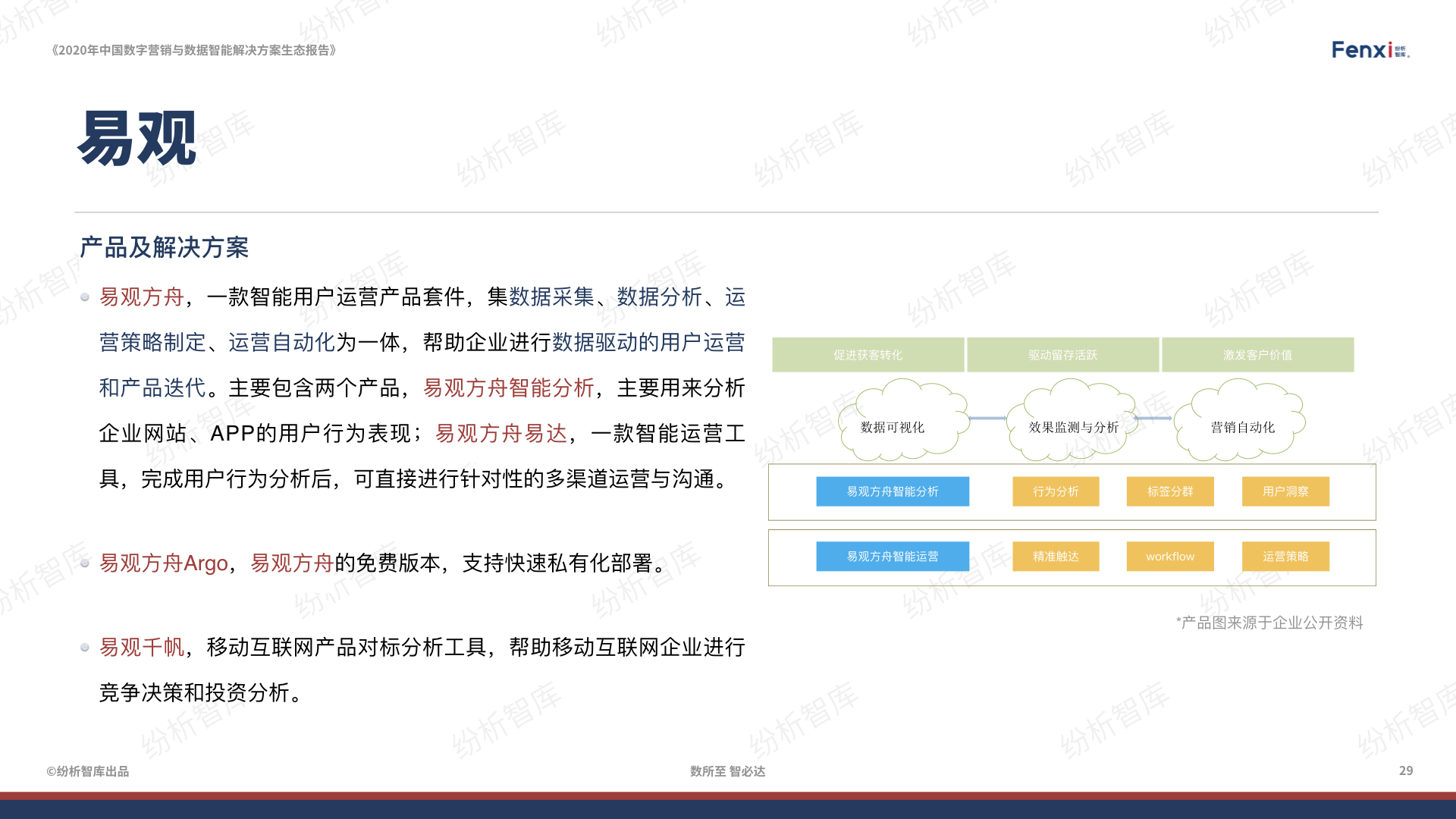The height and width of the screenshot is (819, 1456).
Task: Click the footer ©纷析智库出品
Action: tap(88, 771)
